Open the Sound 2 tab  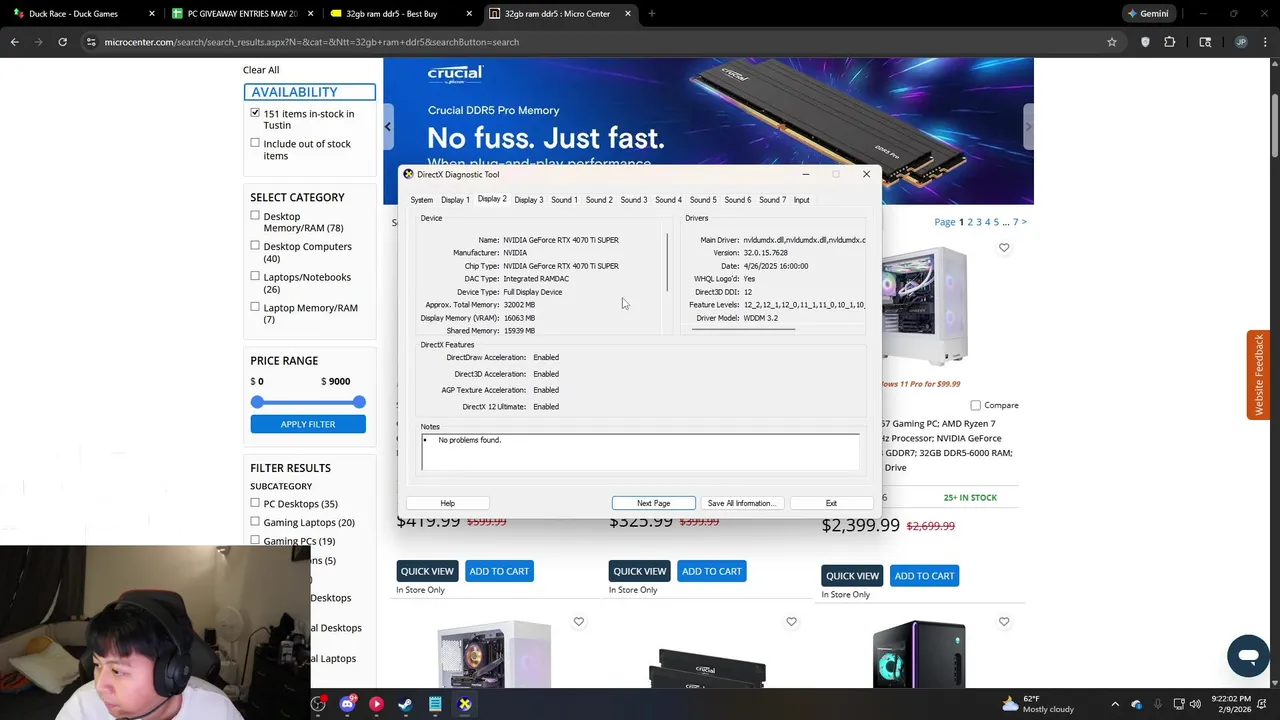coord(599,200)
